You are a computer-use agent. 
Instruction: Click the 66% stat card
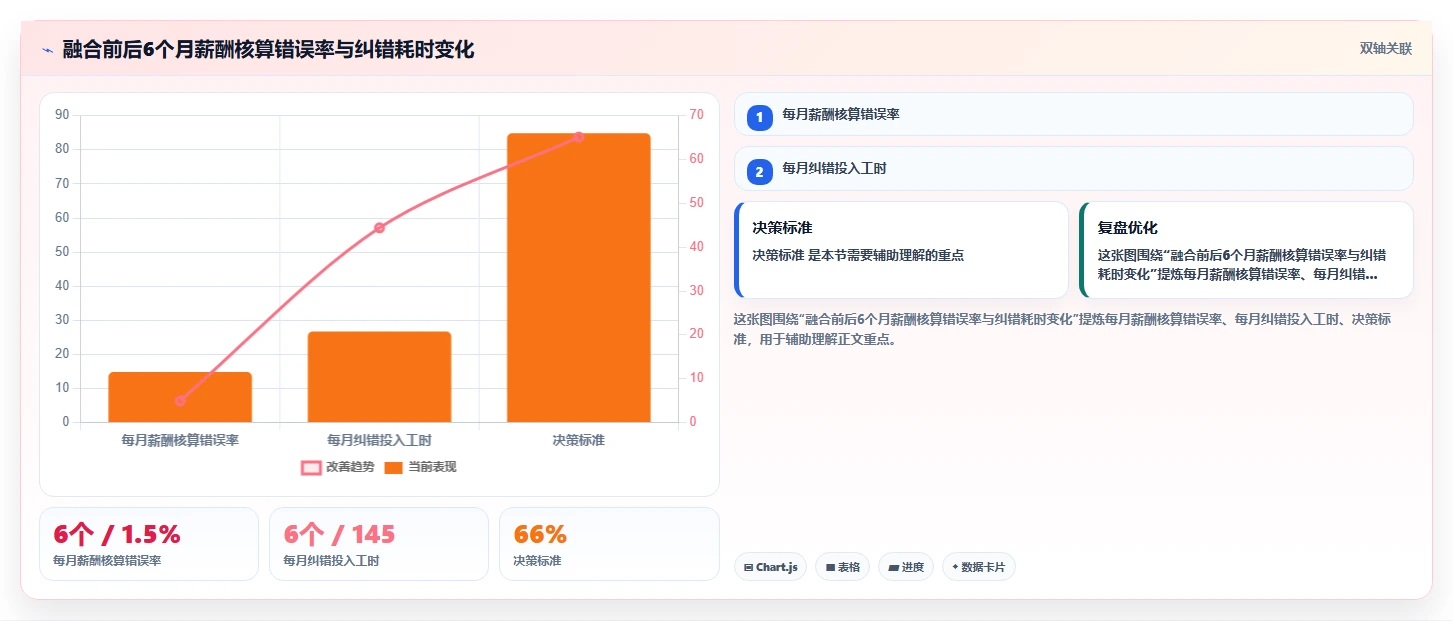coord(609,544)
